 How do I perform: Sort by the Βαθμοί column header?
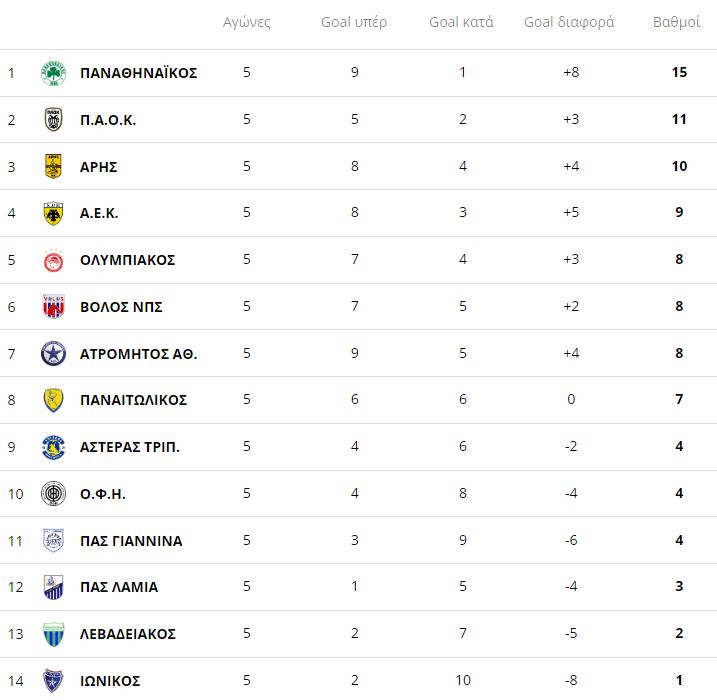point(676,22)
